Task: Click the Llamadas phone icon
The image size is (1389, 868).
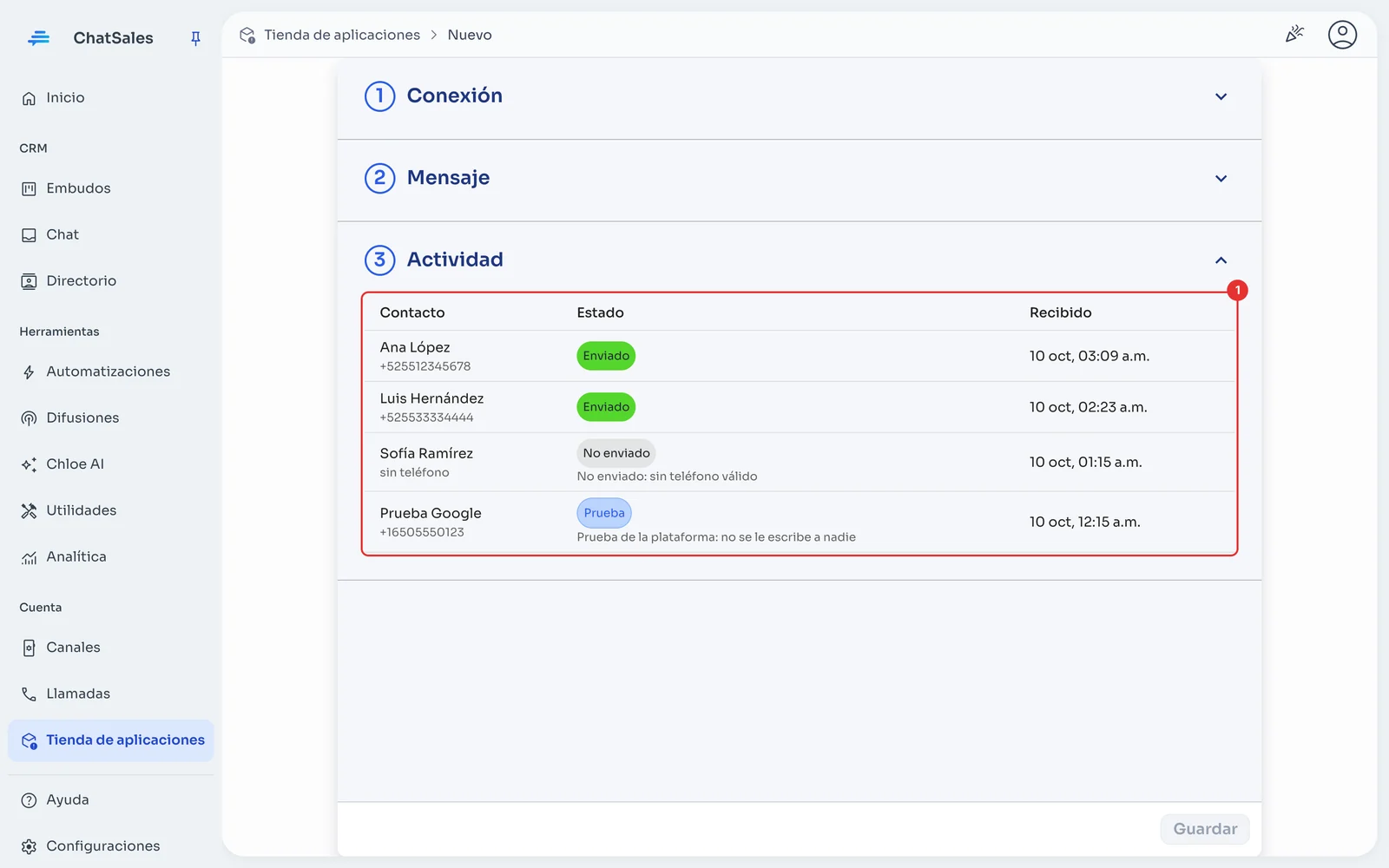Action: tap(29, 694)
